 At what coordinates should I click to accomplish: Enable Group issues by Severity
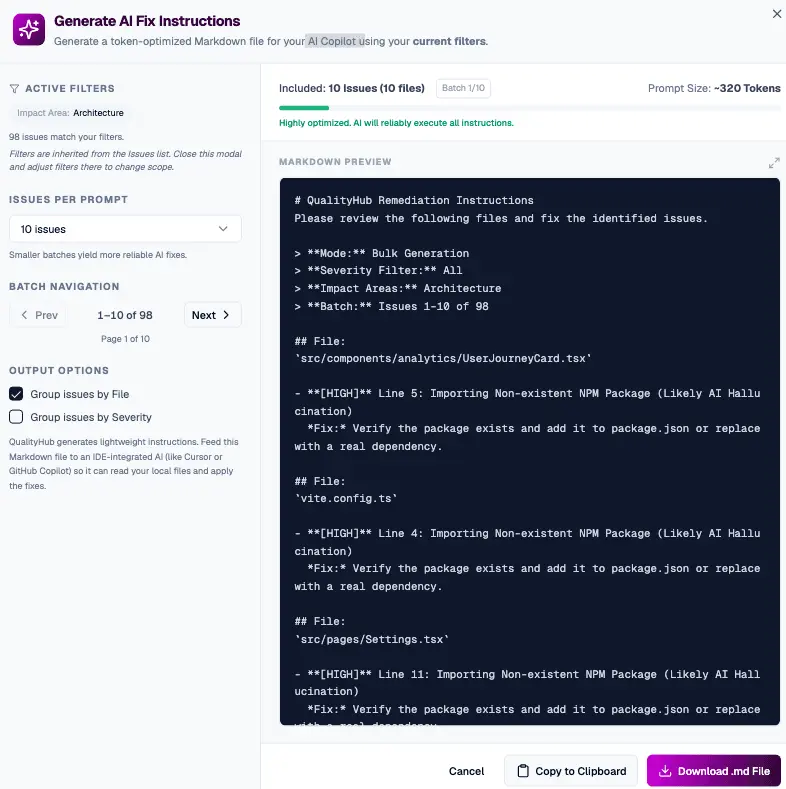(x=16, y=417)
